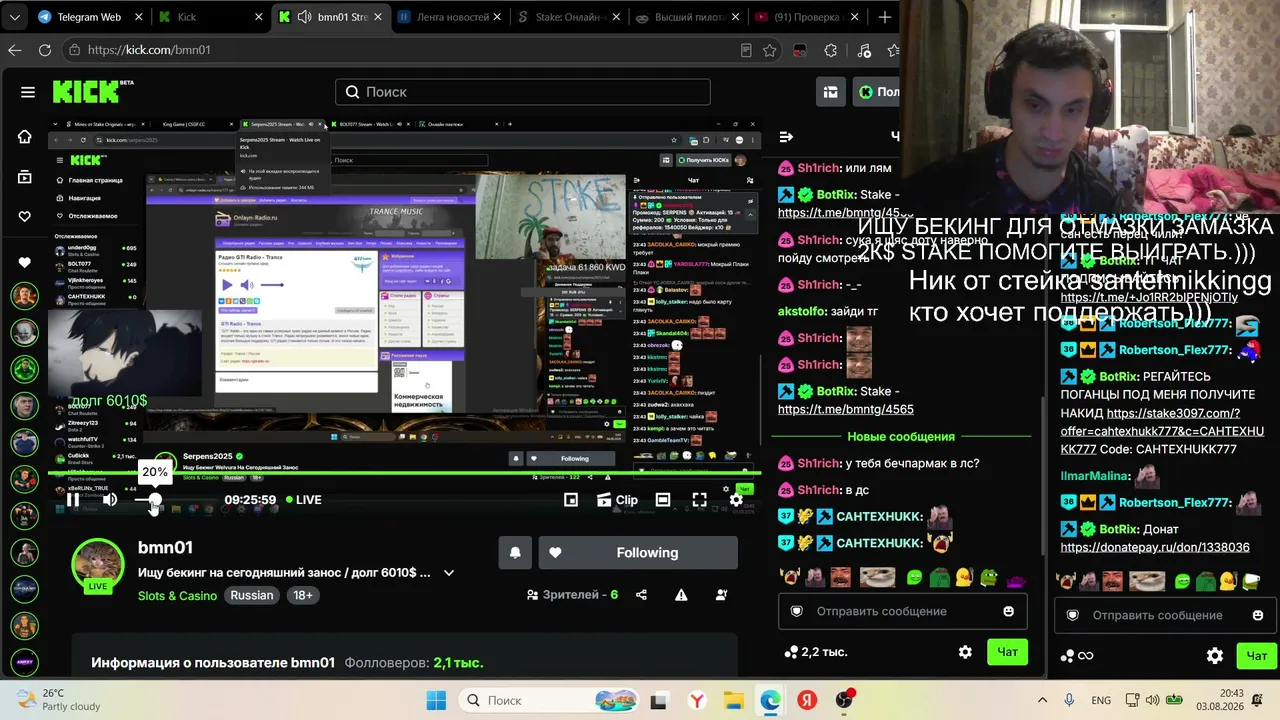Toggle notifications bell for bmn01

pos(515,553)
